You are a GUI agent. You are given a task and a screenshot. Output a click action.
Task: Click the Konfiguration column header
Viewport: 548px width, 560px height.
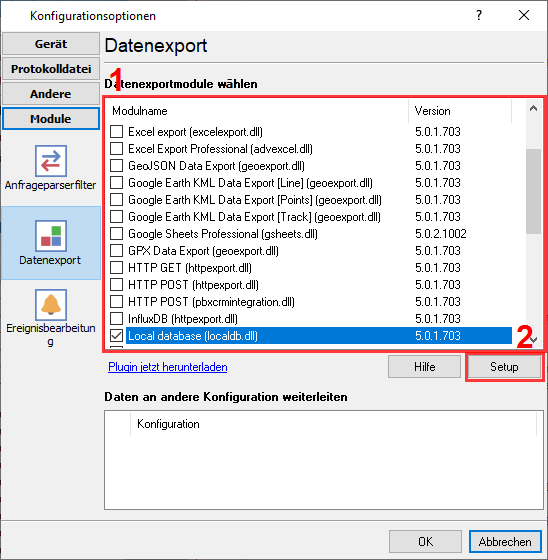tap(333, 424)
